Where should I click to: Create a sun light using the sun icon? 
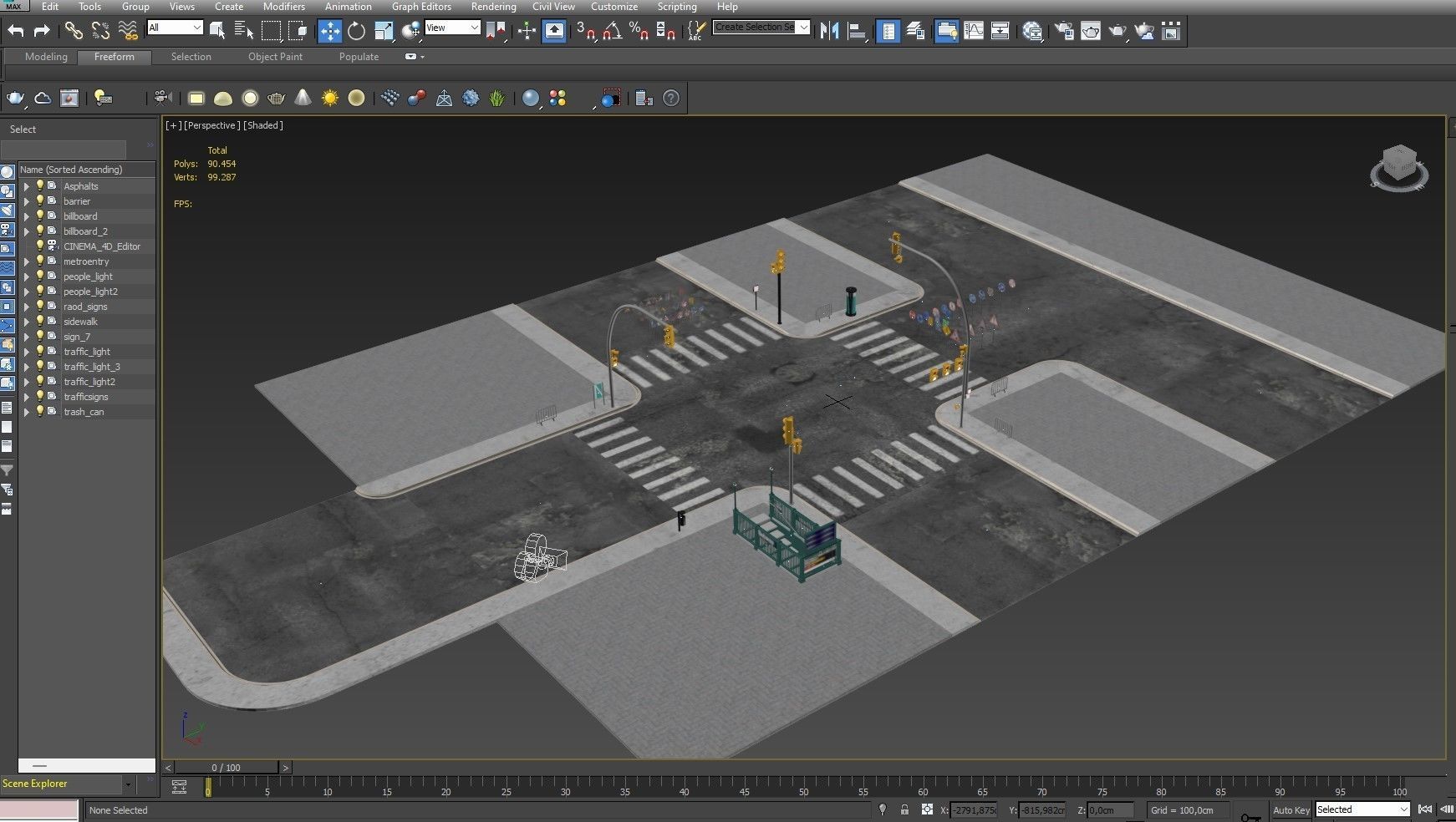330,99
